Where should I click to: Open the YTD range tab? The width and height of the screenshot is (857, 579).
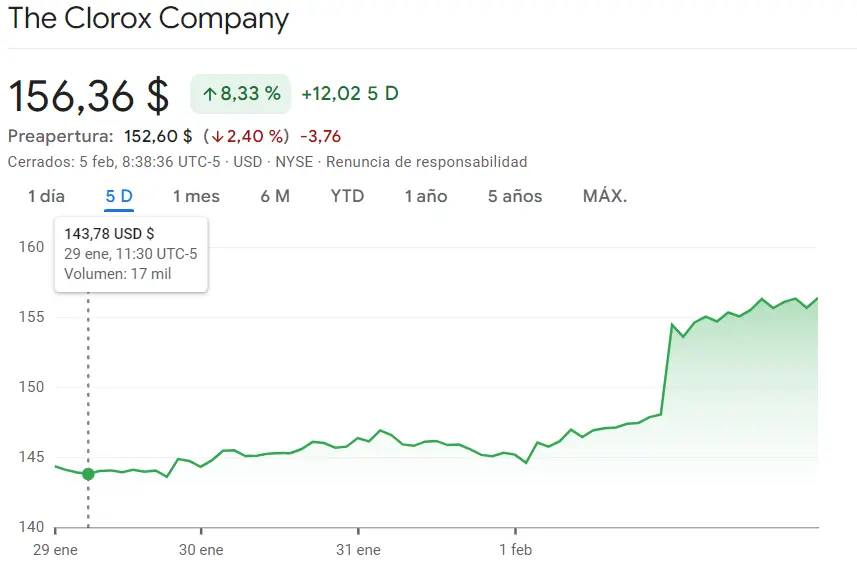coord(347,196)
